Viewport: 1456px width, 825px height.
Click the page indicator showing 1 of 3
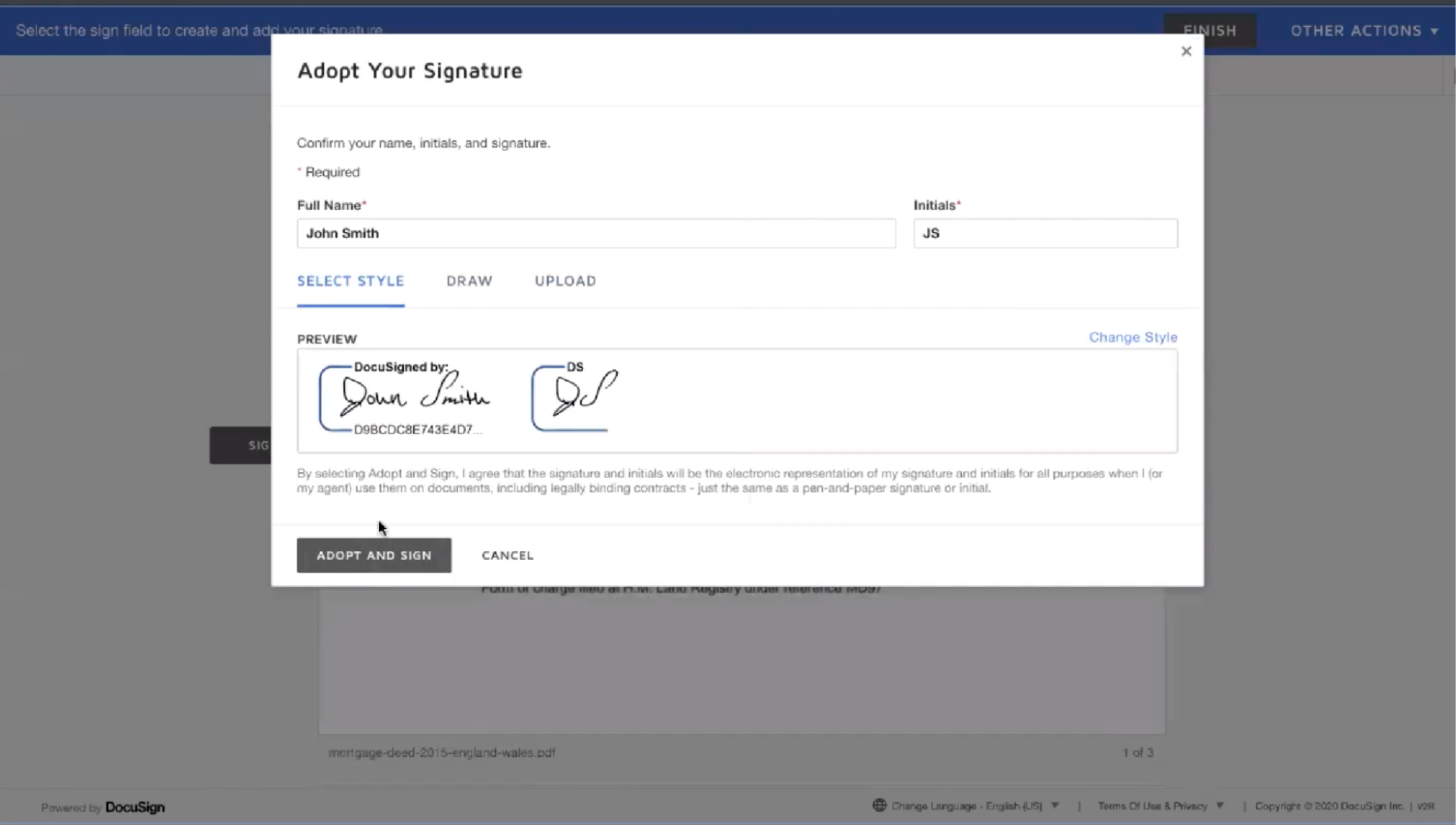[1138, 752]
